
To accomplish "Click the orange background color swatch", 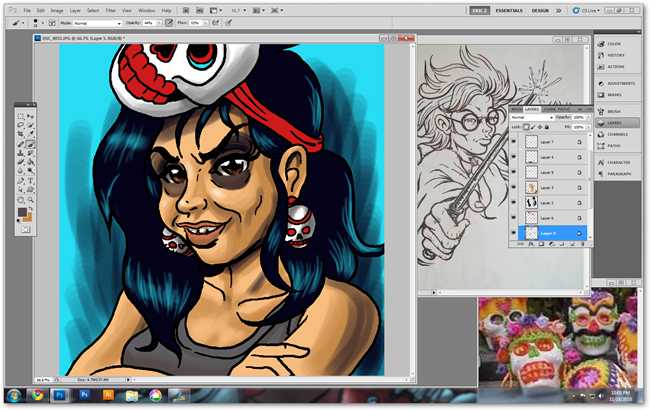I will point(28,218).
